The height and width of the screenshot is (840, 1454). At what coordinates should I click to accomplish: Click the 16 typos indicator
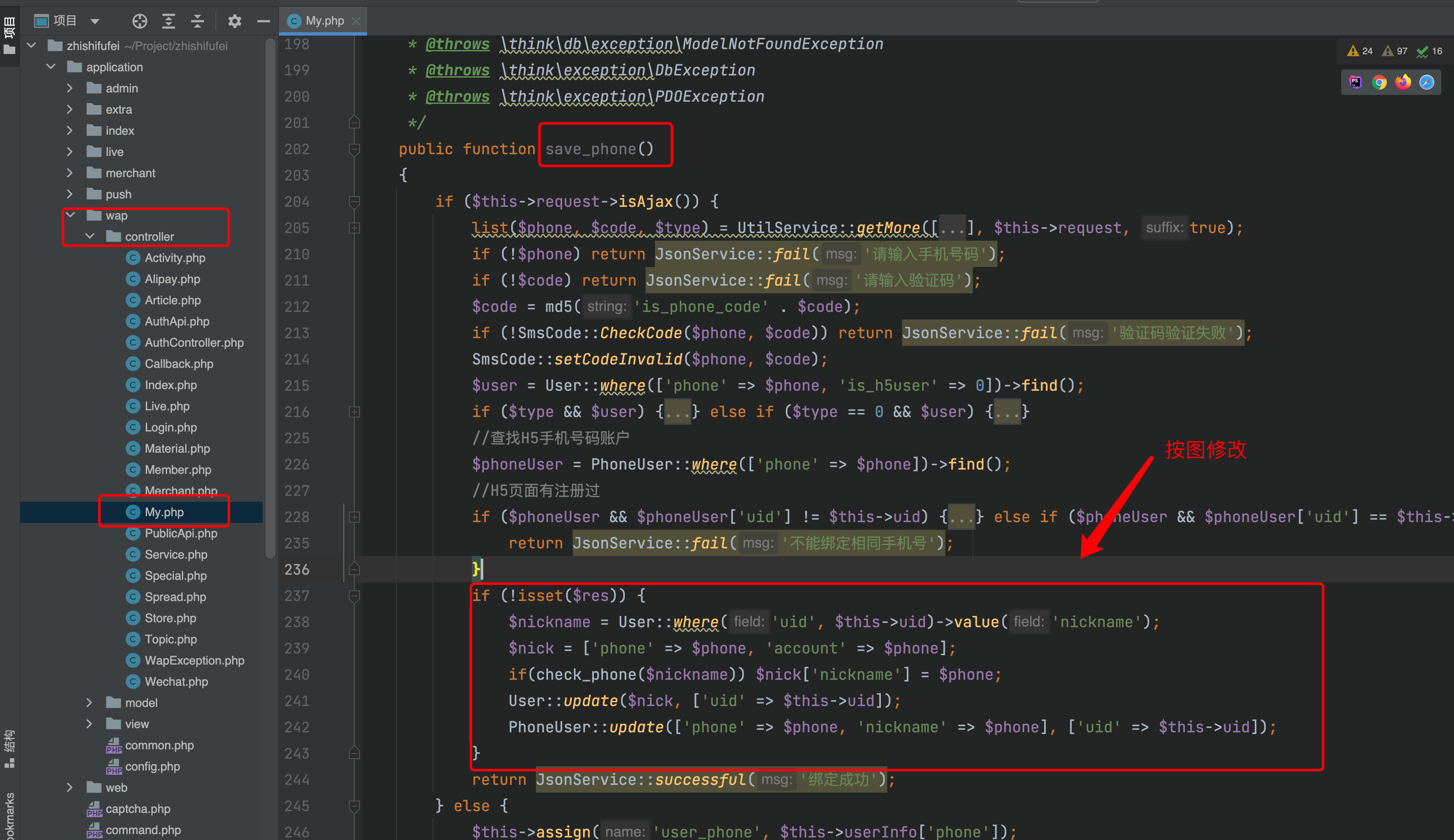pyautogui.click(x=1430, y=51)
